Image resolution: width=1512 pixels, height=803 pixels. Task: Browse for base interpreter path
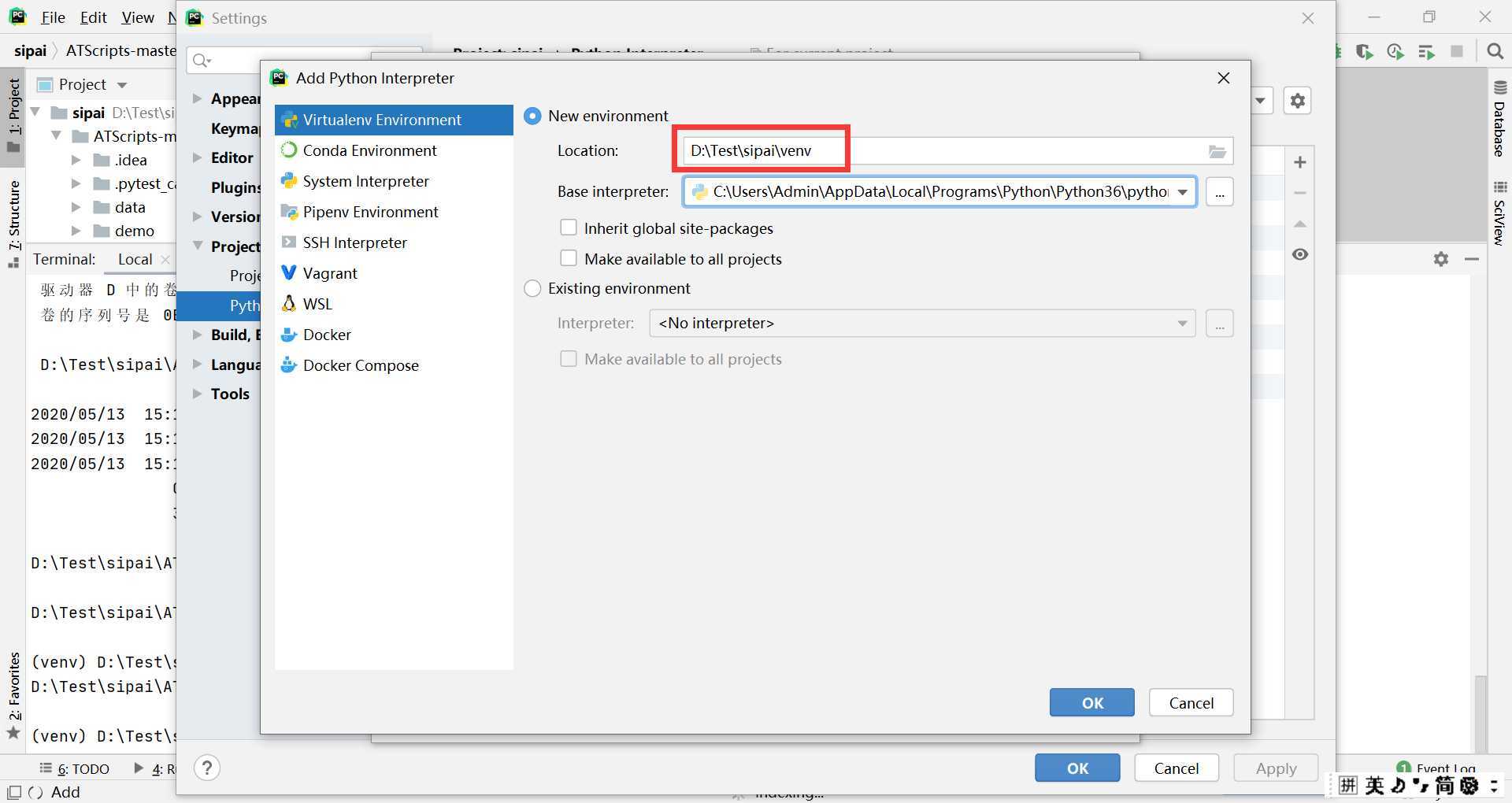click(x=1220, y=192)
